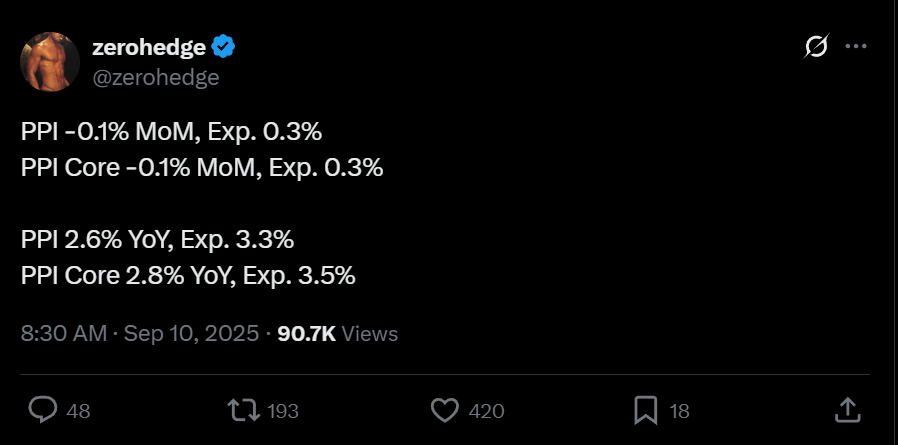Click the "PPI 2.6% YoY, Exp. 3.3%" text line

pyautogui.click(x=157, y=240)
